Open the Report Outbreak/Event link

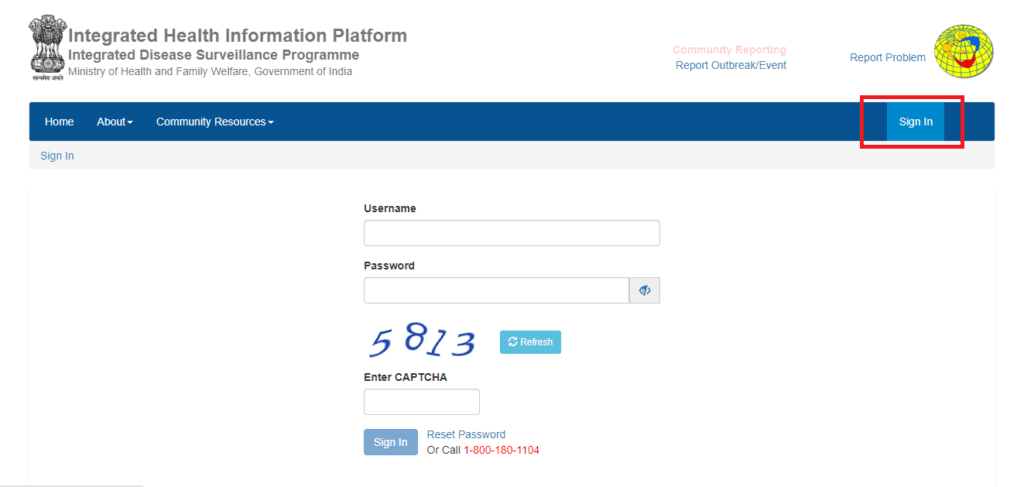pos(731,65)
